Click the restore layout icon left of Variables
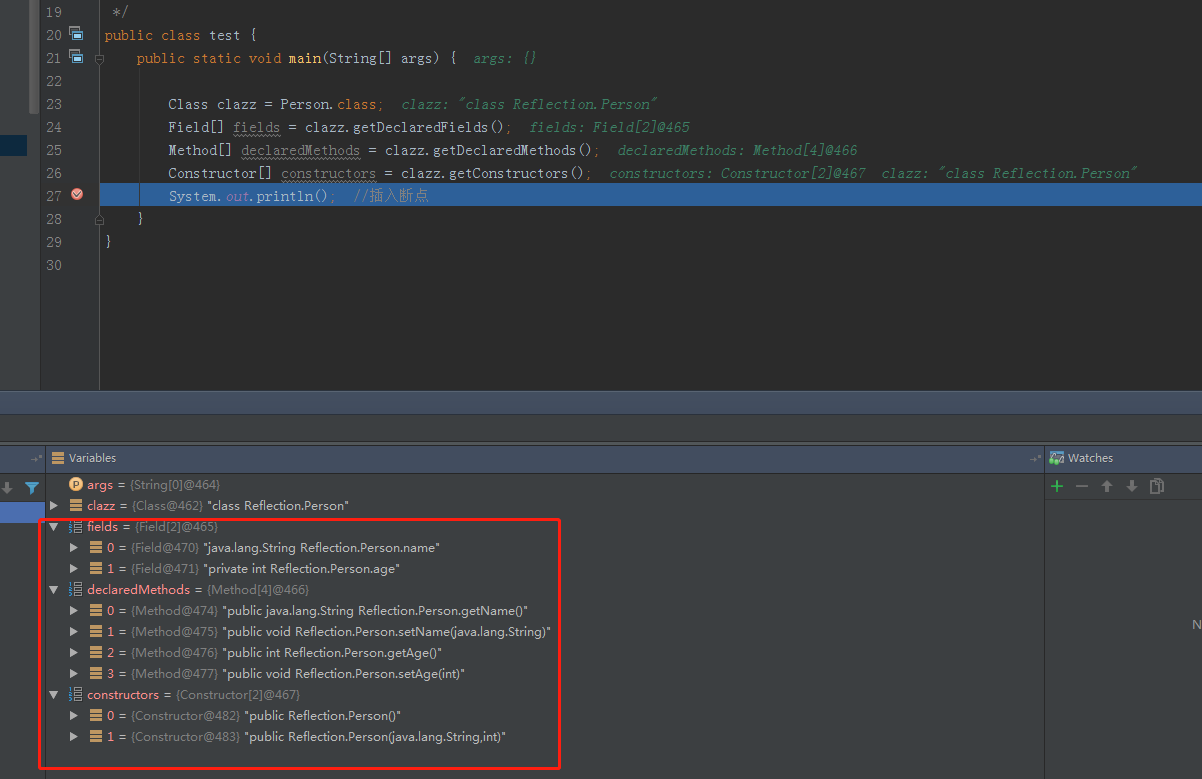 37,458
